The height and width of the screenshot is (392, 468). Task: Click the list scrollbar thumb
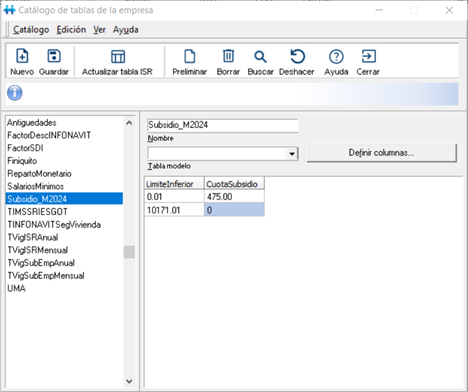[x=129, y=252]
